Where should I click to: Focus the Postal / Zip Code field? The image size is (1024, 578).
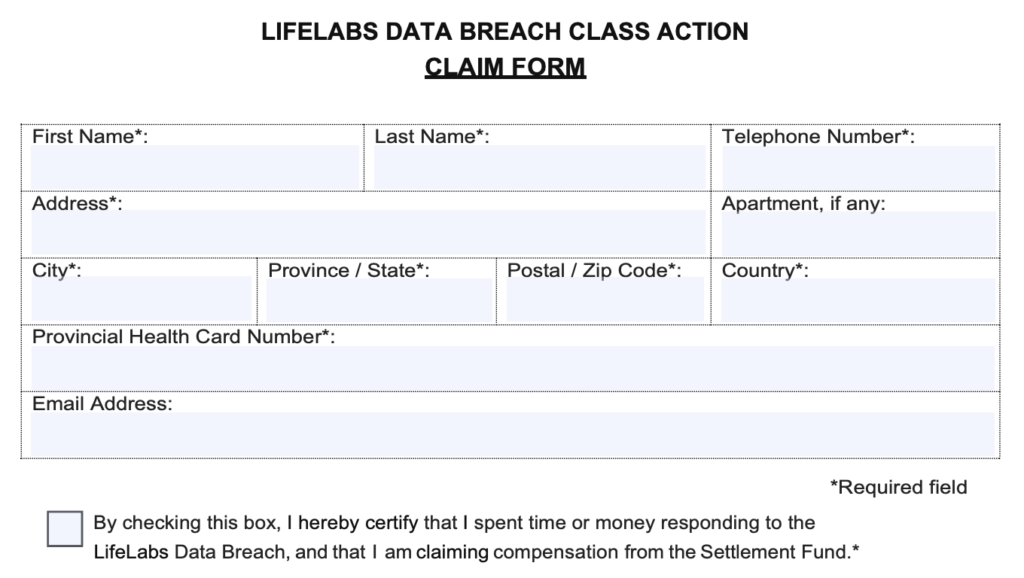point(605,300)
